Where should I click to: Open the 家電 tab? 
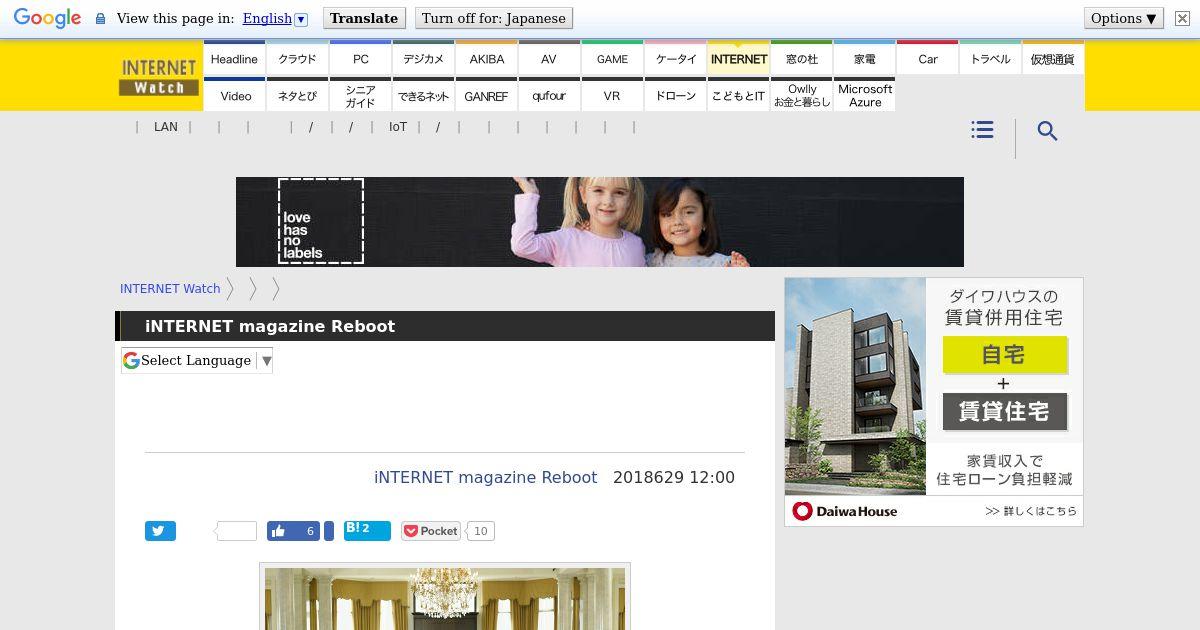click(x=864, y=59)
